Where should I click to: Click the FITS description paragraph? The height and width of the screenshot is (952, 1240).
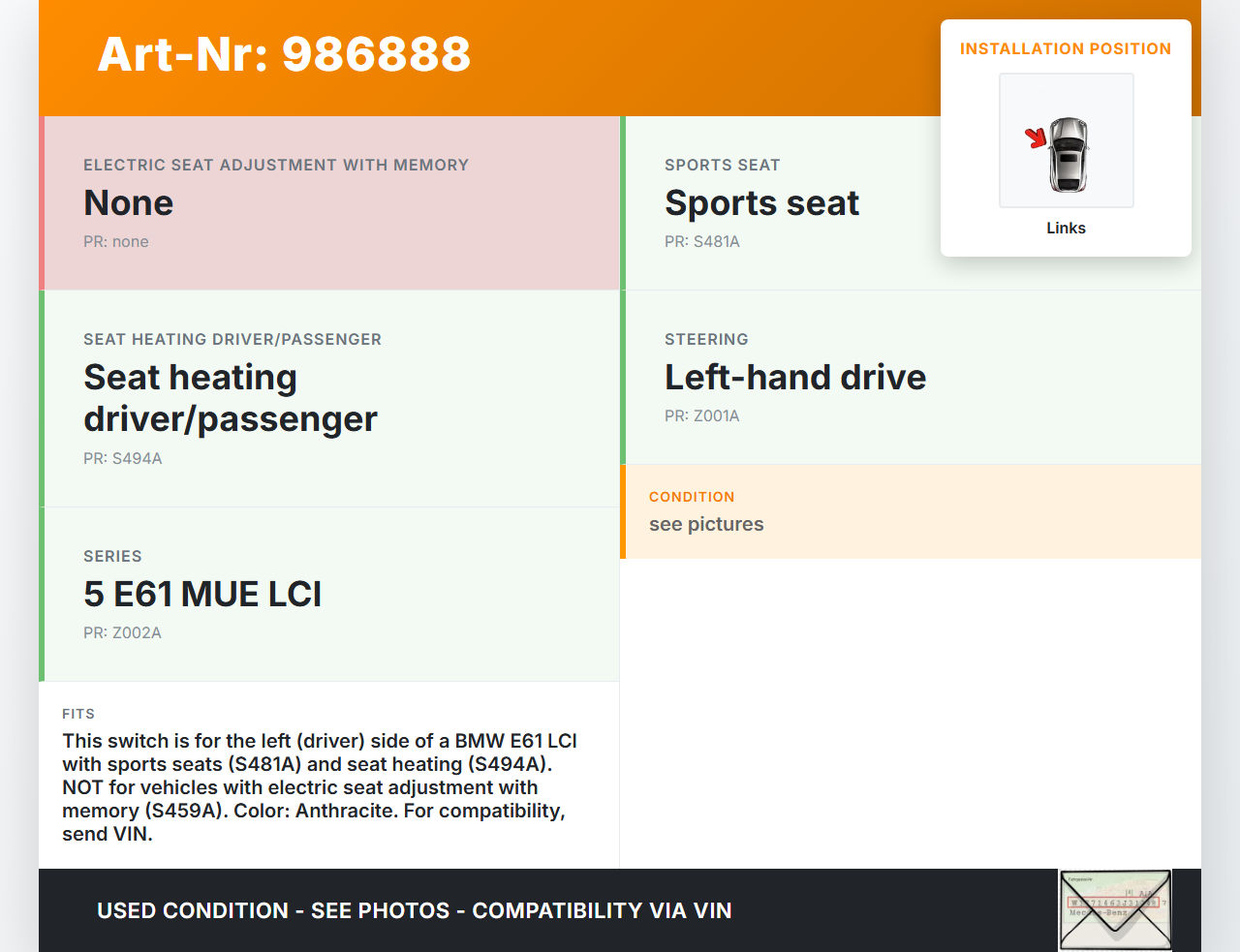320,787
